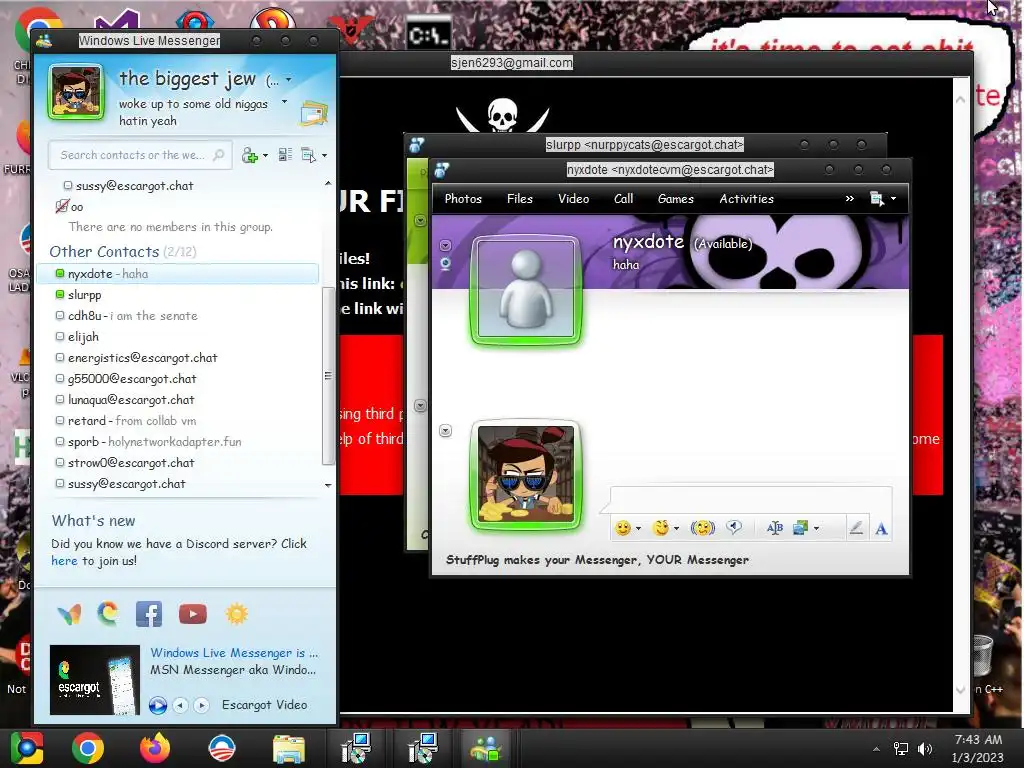Open the sun weather tab icon

coord(236,614)
